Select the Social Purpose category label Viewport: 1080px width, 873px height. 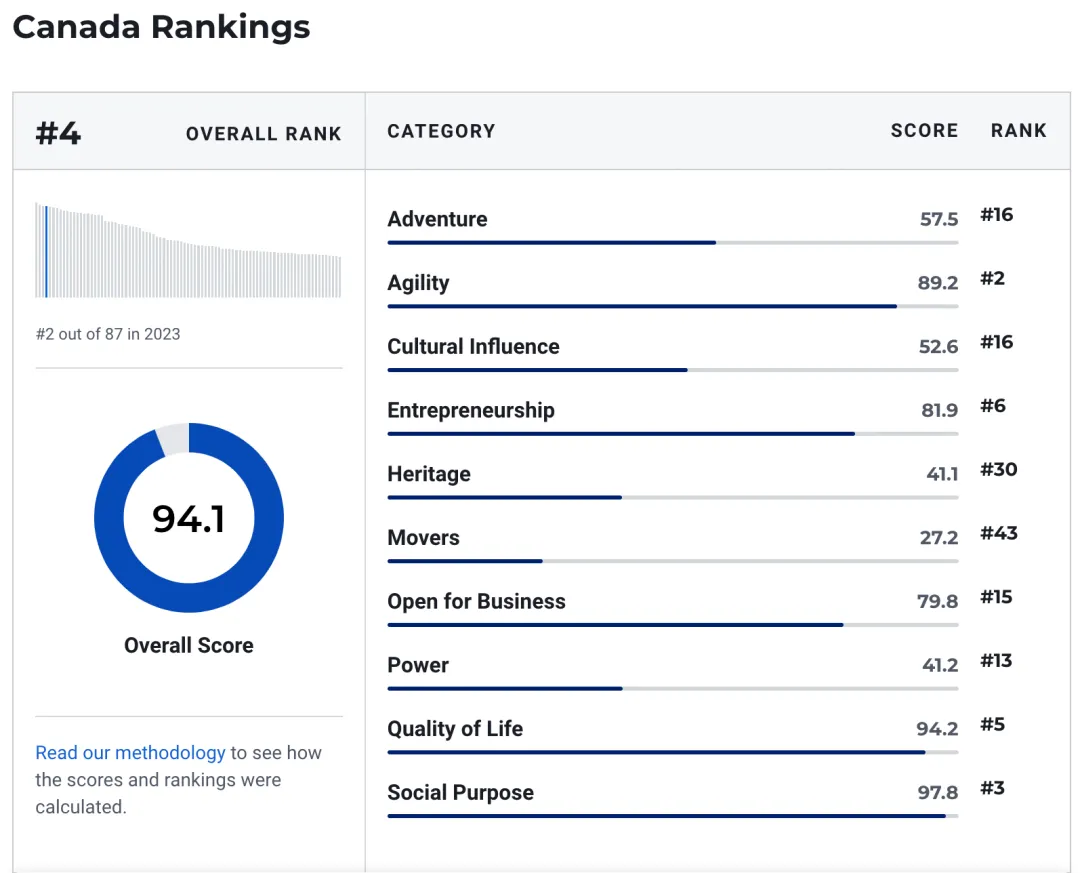(460, 793)
